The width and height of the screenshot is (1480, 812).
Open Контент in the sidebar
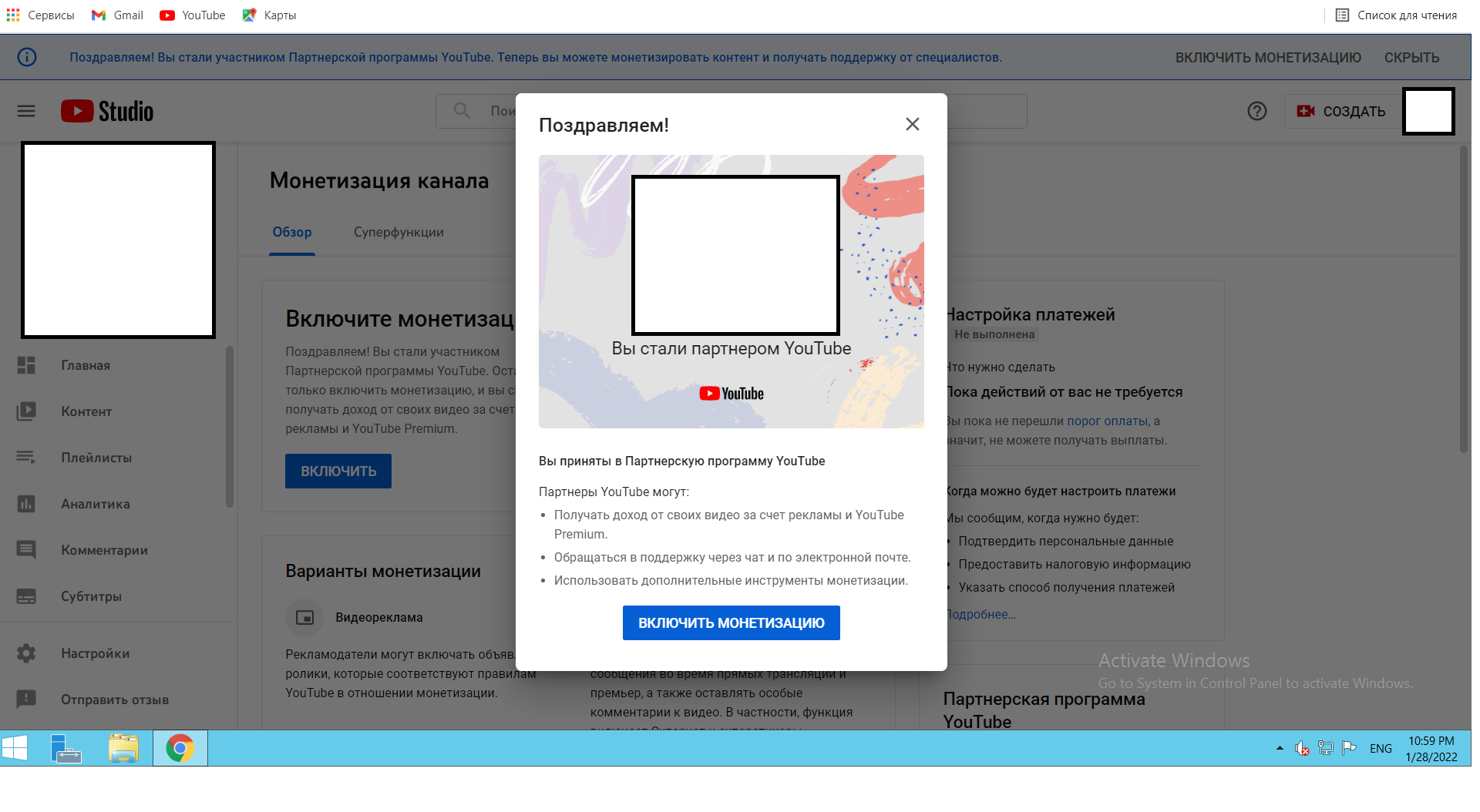point(86,412)
